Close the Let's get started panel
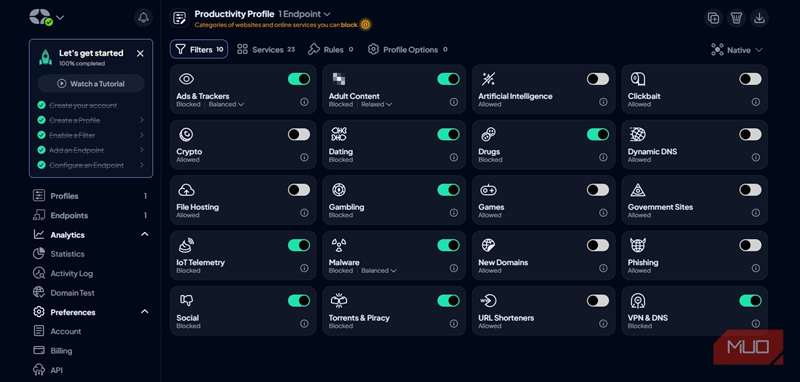The height and width of the screenshot is (382, 800). click(x=140, y=53)
